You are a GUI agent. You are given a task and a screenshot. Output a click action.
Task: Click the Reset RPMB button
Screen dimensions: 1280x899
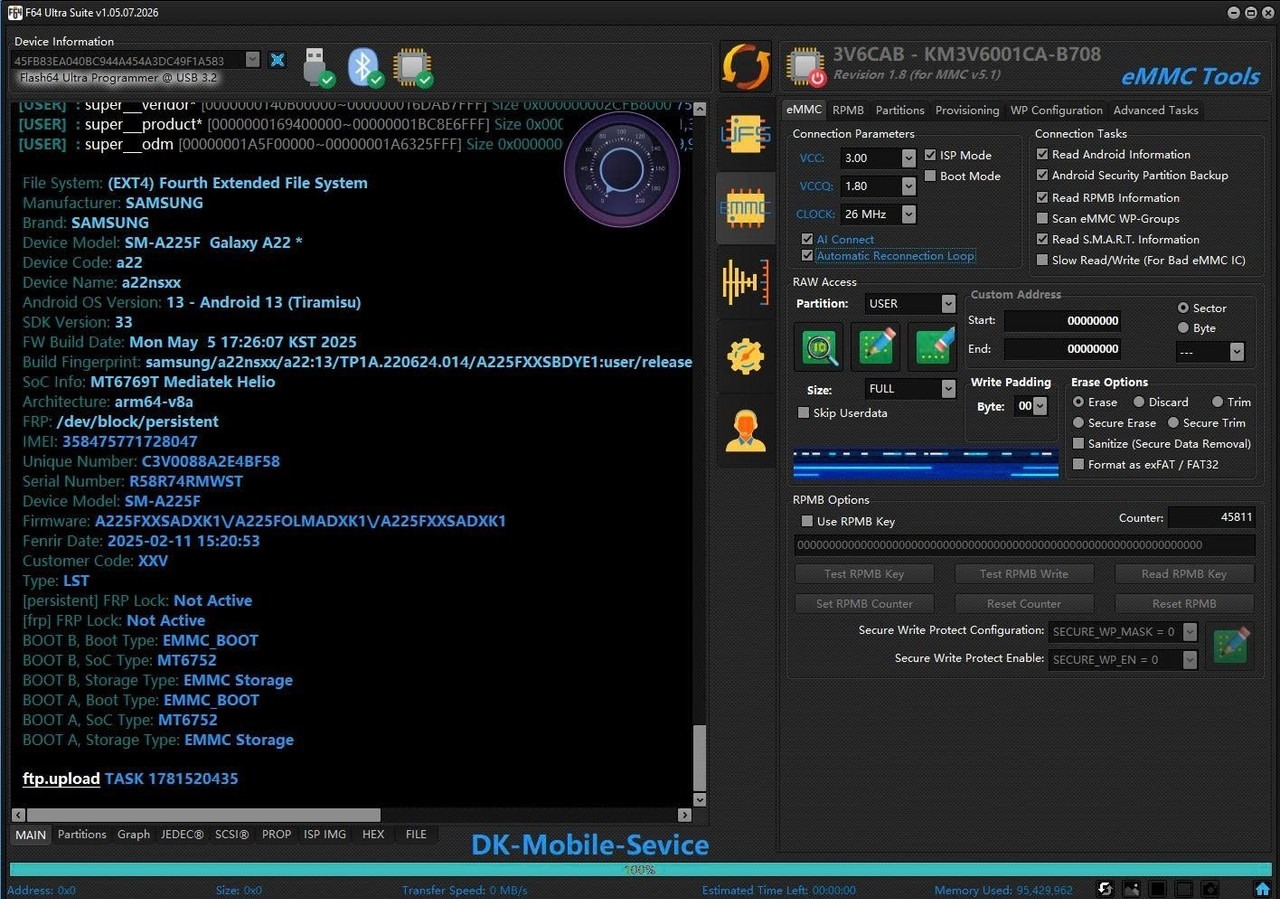[1184, 603]
